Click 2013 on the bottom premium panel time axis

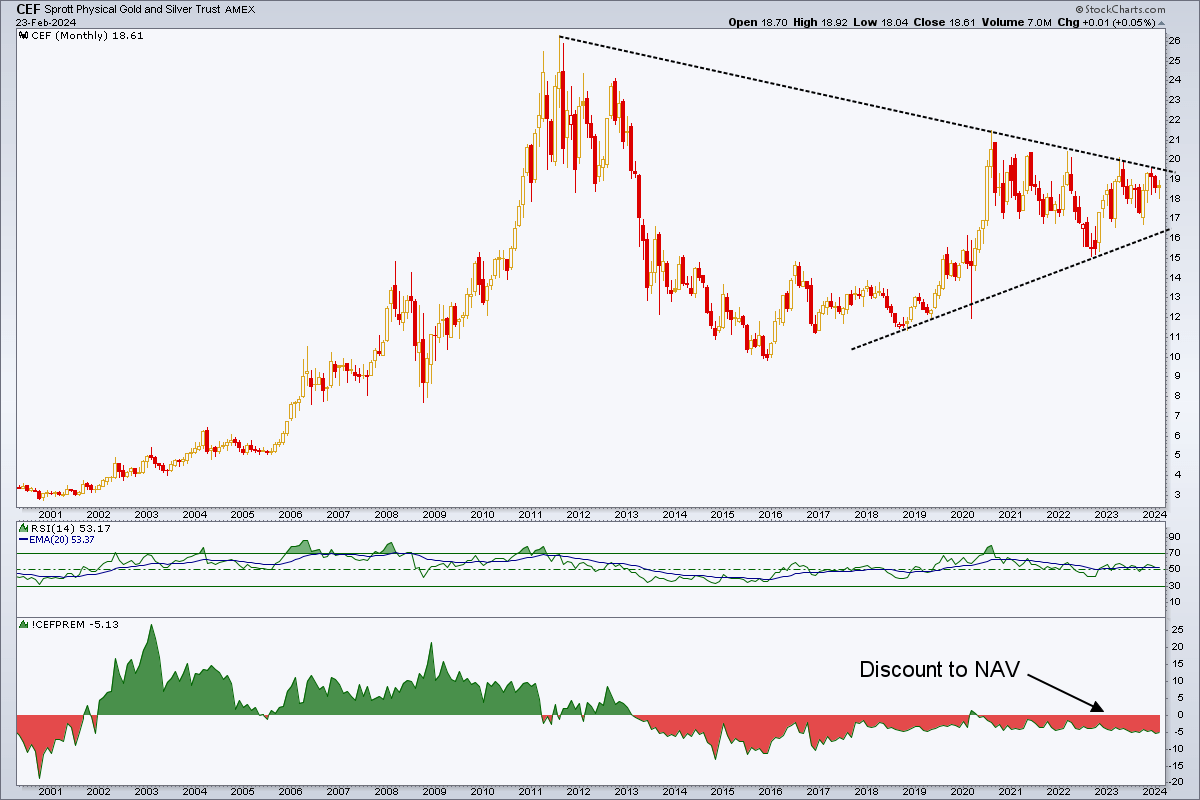(x=626, y=791)
